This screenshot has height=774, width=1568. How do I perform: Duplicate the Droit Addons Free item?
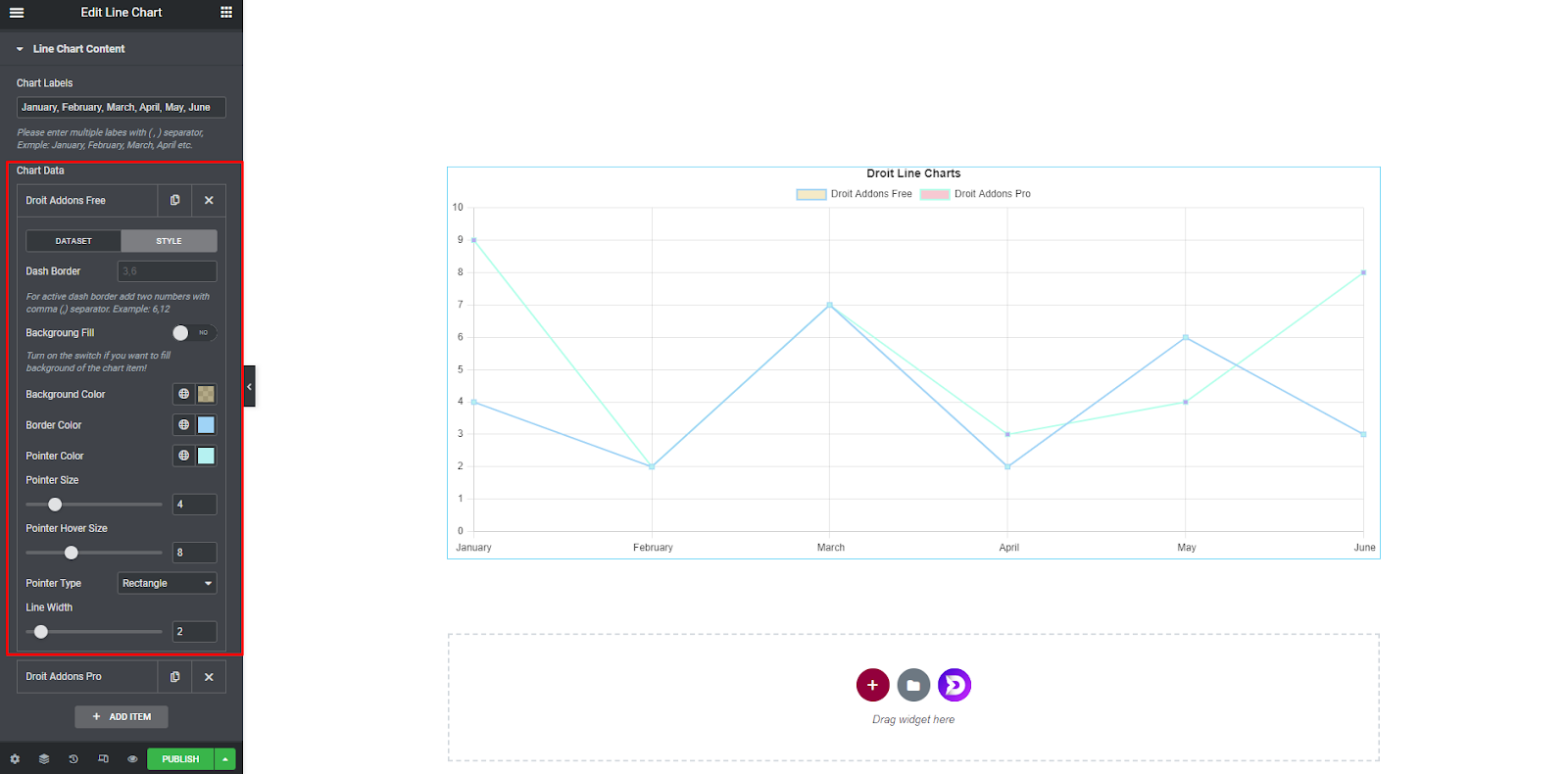pyautogui.click(x=174, y=200)
